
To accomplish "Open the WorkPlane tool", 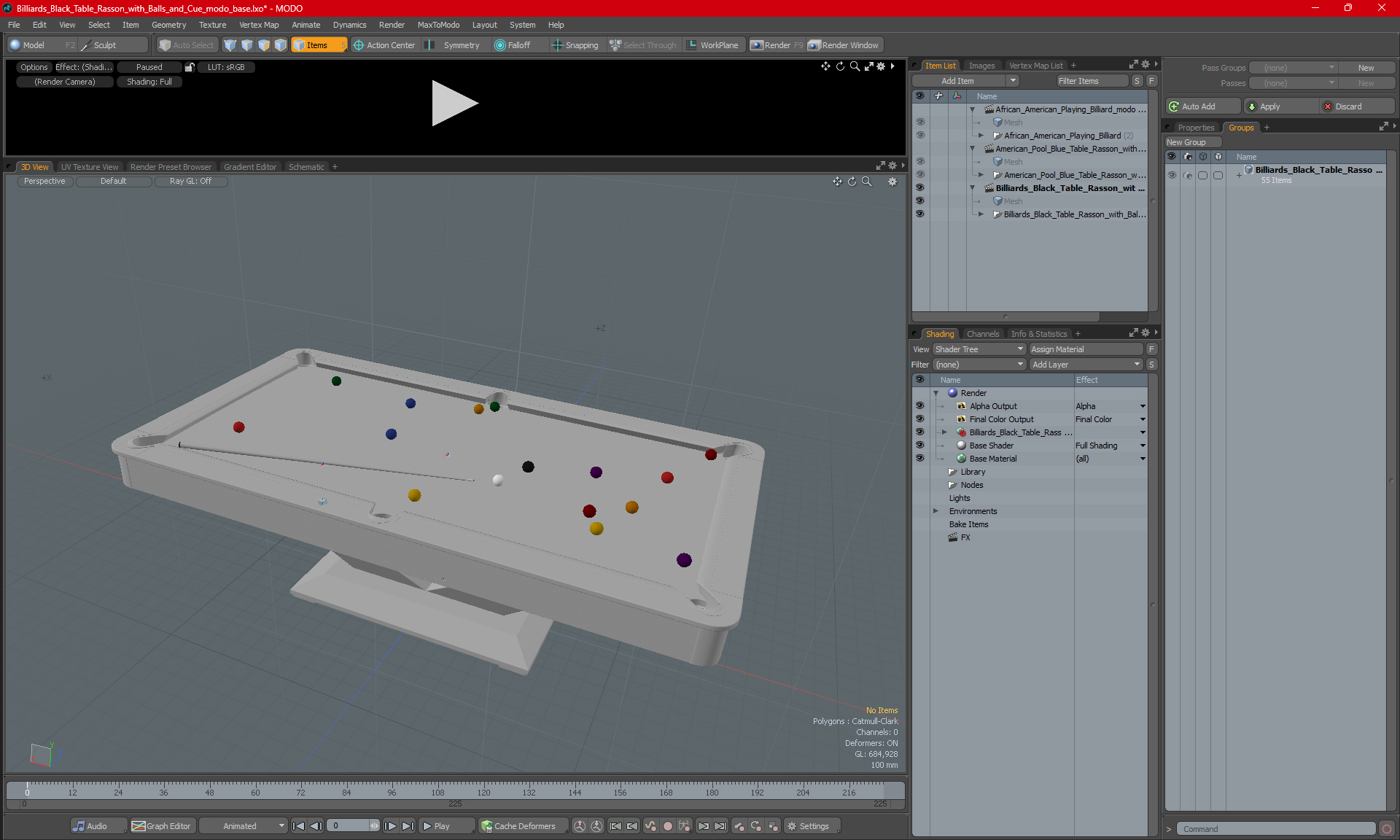I will (712, 45).
